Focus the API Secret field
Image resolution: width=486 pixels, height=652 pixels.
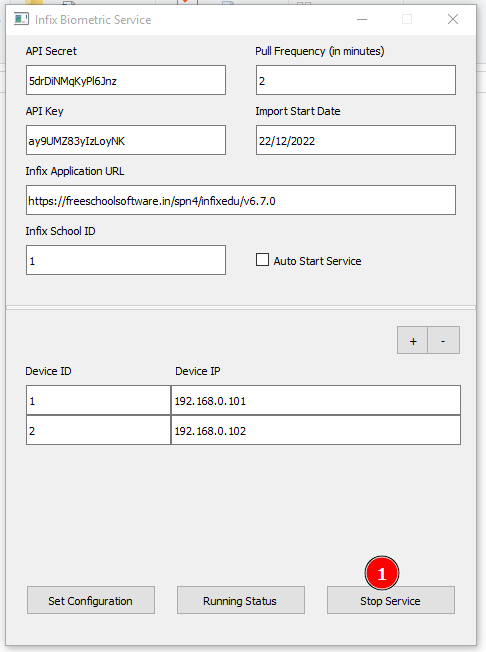click(x=126, y=80)
